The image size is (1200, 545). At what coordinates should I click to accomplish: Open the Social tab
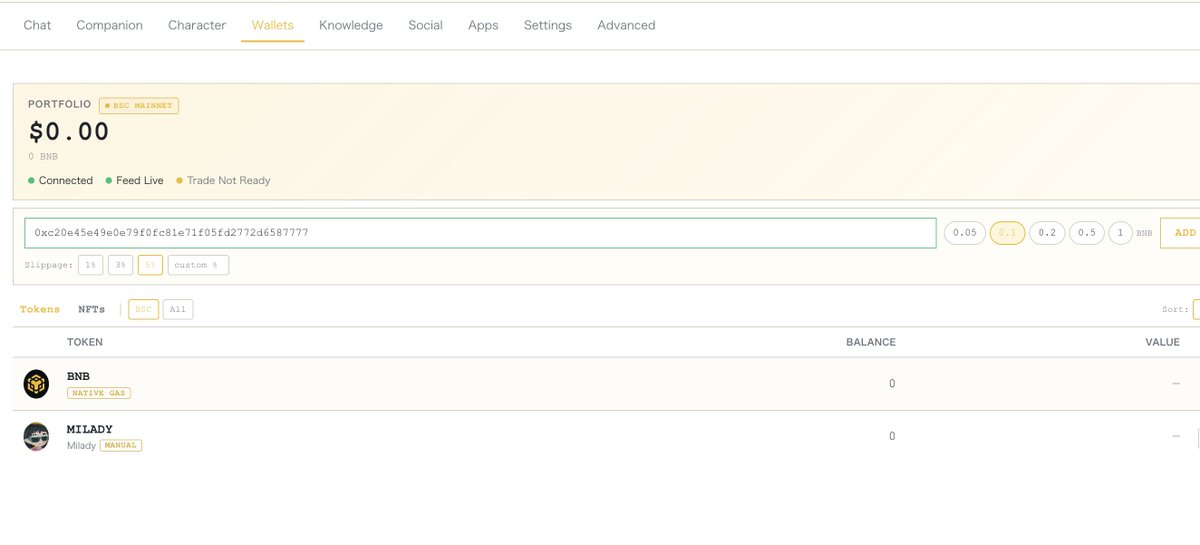coord(425,25)
